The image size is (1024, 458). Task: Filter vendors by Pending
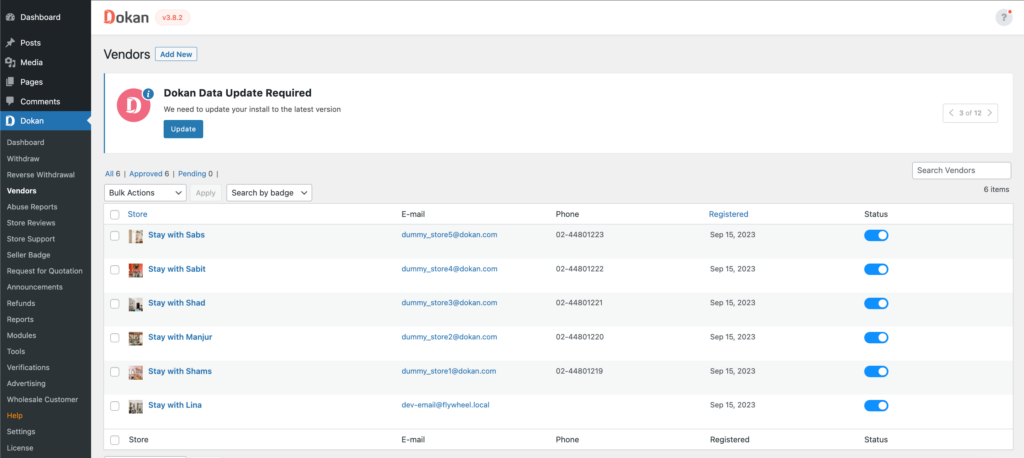pyautogui.click(x=192, y=174)
